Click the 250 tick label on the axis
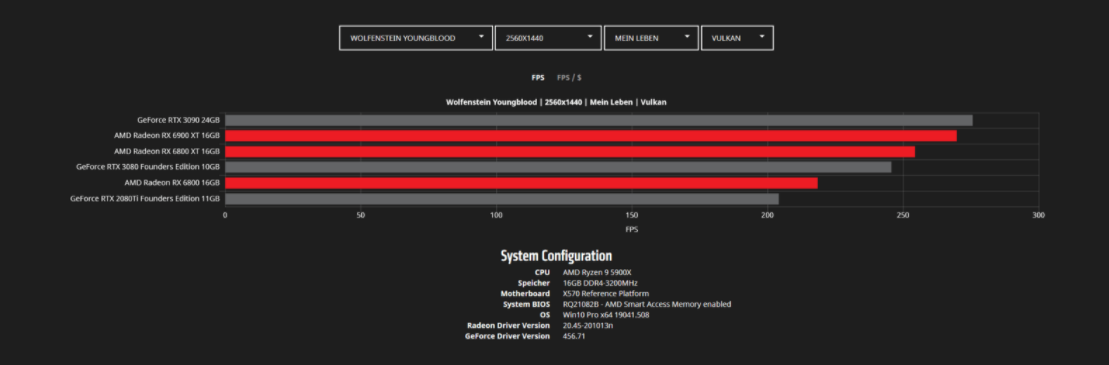1109x365 pixels. [x=902, y=214]
